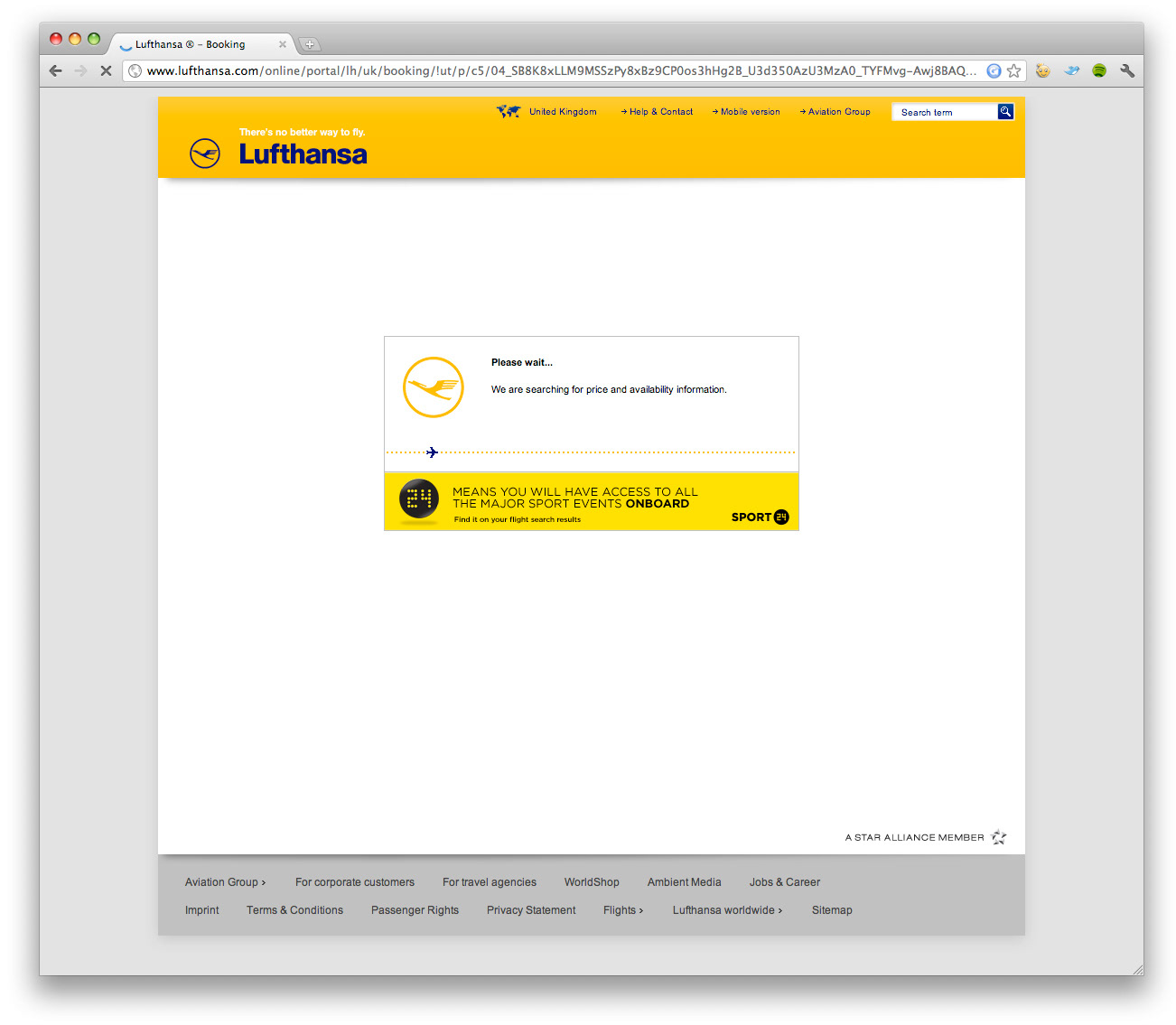The width and height of the screenshot is (1176, 1025).
Task: Click the blue circular icon in address bar
Action: [x=994, y=70]
